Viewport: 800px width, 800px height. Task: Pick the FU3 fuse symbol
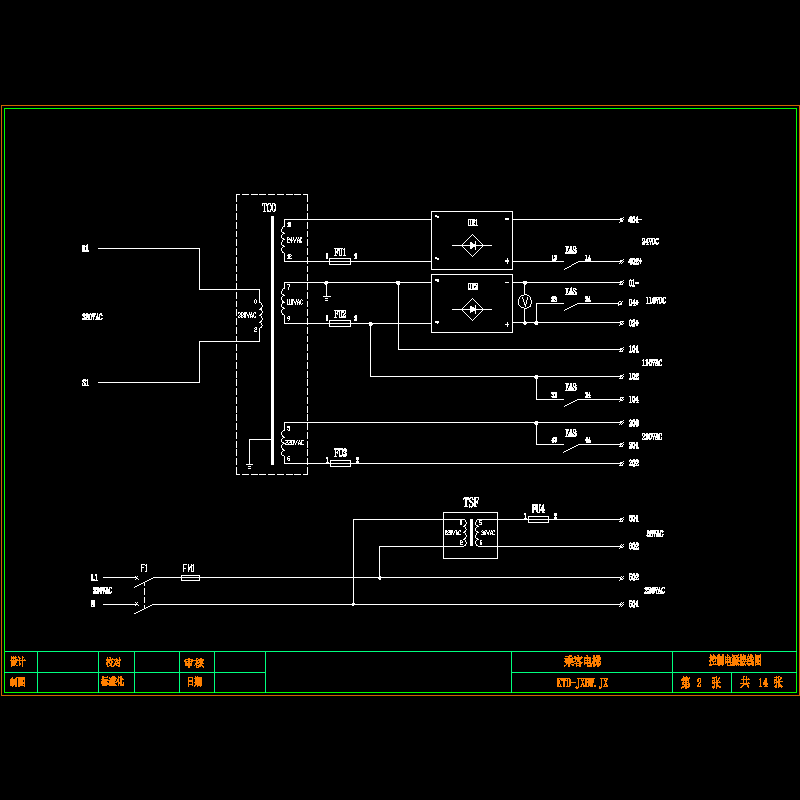pyautogui.click(x=340, y=463)
